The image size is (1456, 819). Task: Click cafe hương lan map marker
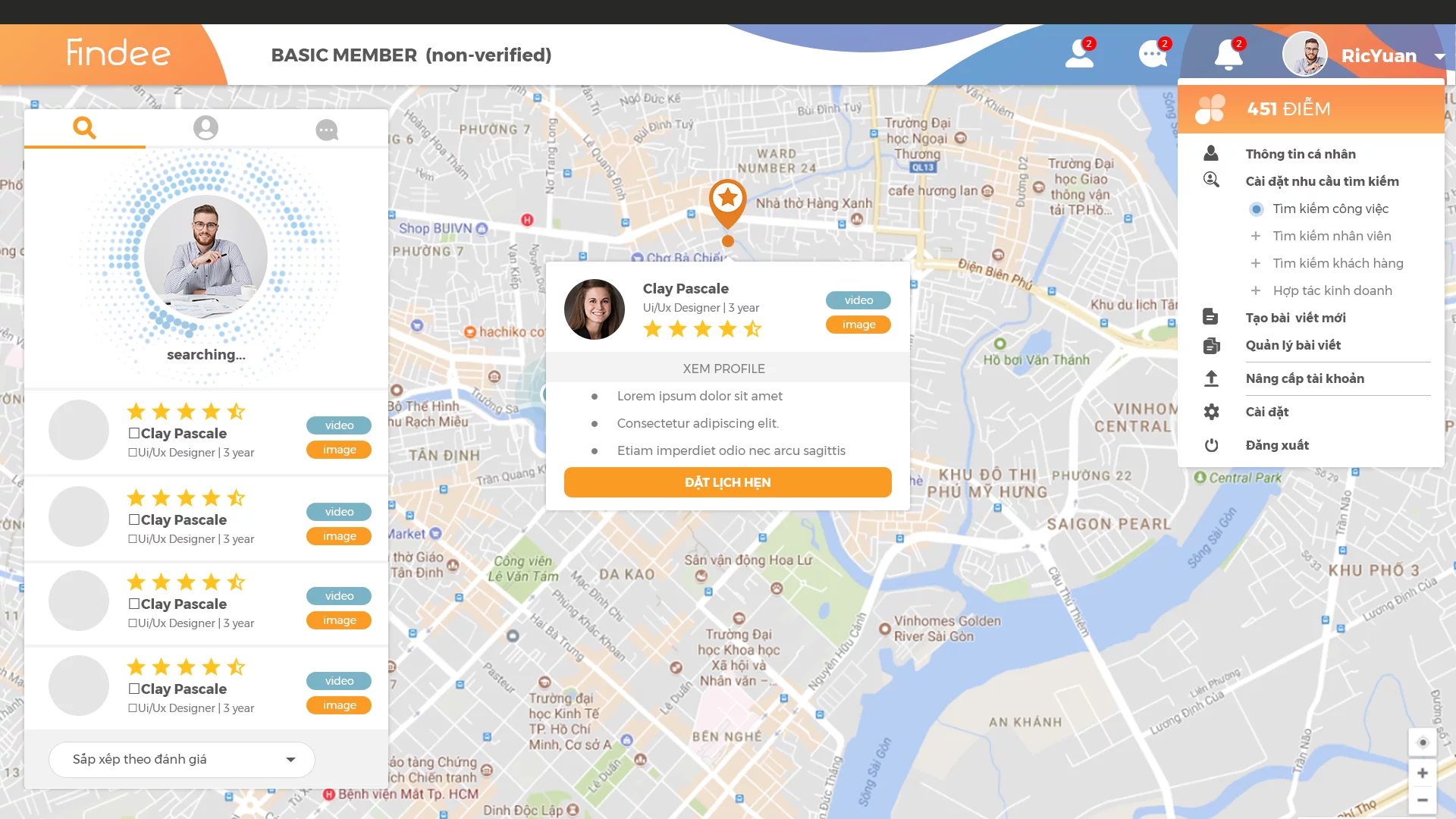click(987, 191)
